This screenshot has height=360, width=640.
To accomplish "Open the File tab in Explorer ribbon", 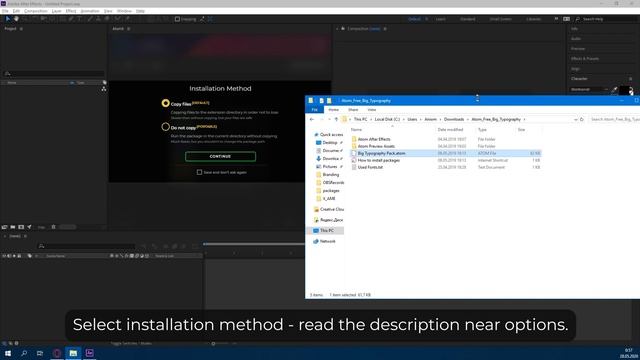I will [x=315, y=110].
